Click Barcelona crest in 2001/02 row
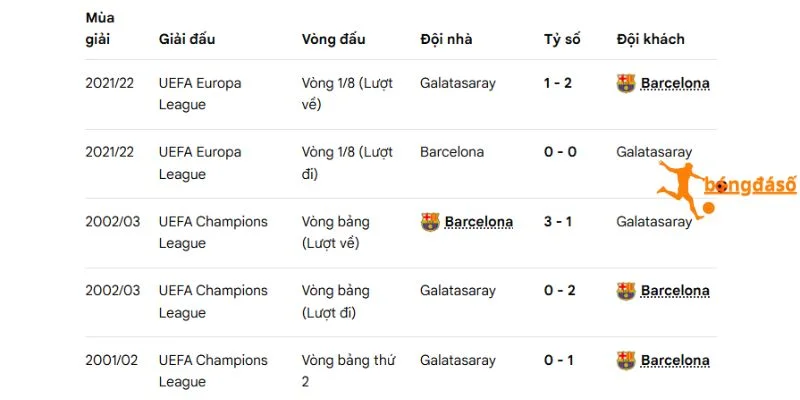 click(626, 360)
